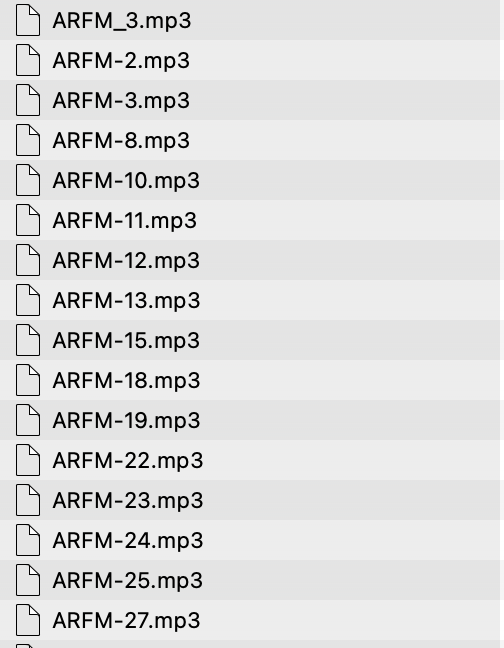Click the file icon beside ARFM-23.mp3

pyautogui.click(x=28, y=500)
